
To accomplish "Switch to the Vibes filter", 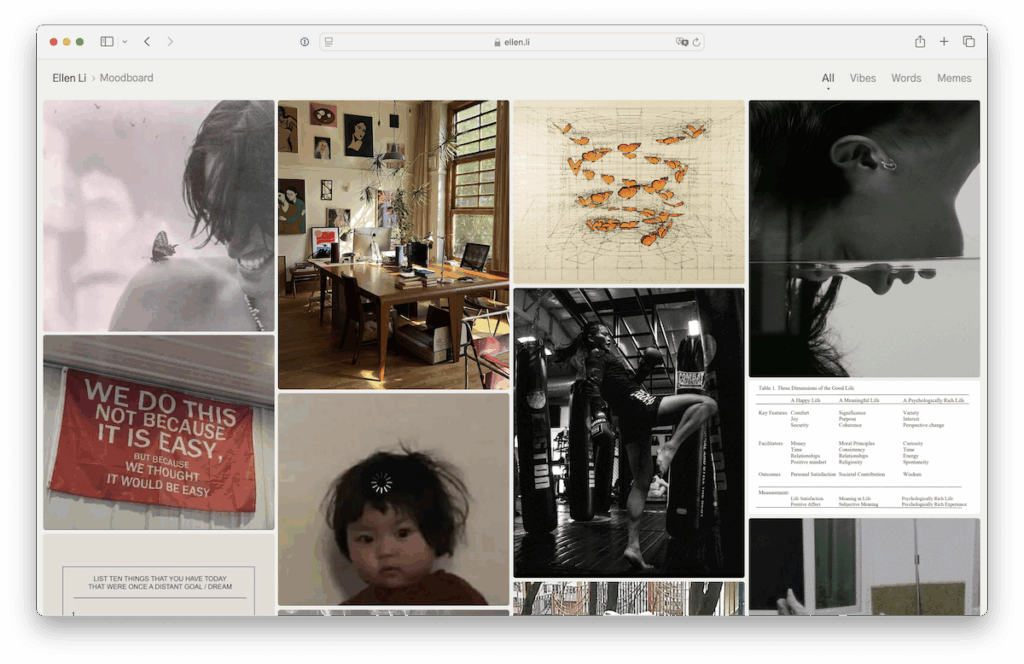I will [862, 78].
